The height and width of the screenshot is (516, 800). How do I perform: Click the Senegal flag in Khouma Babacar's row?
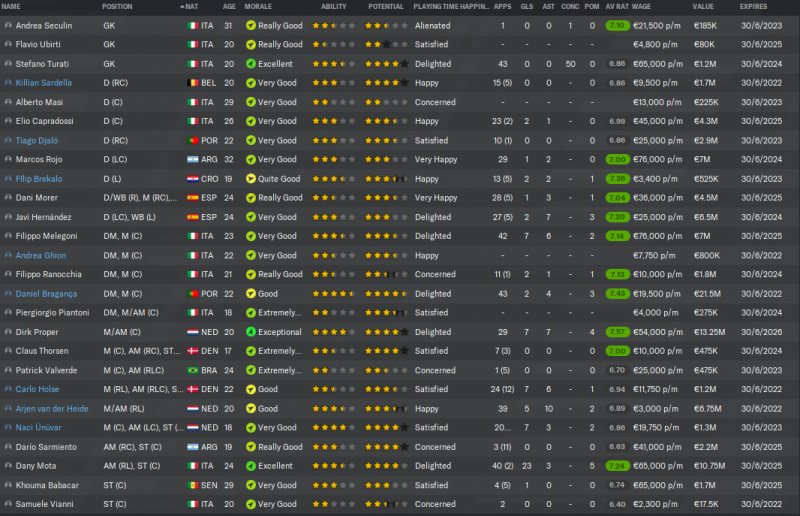point(193,485)
